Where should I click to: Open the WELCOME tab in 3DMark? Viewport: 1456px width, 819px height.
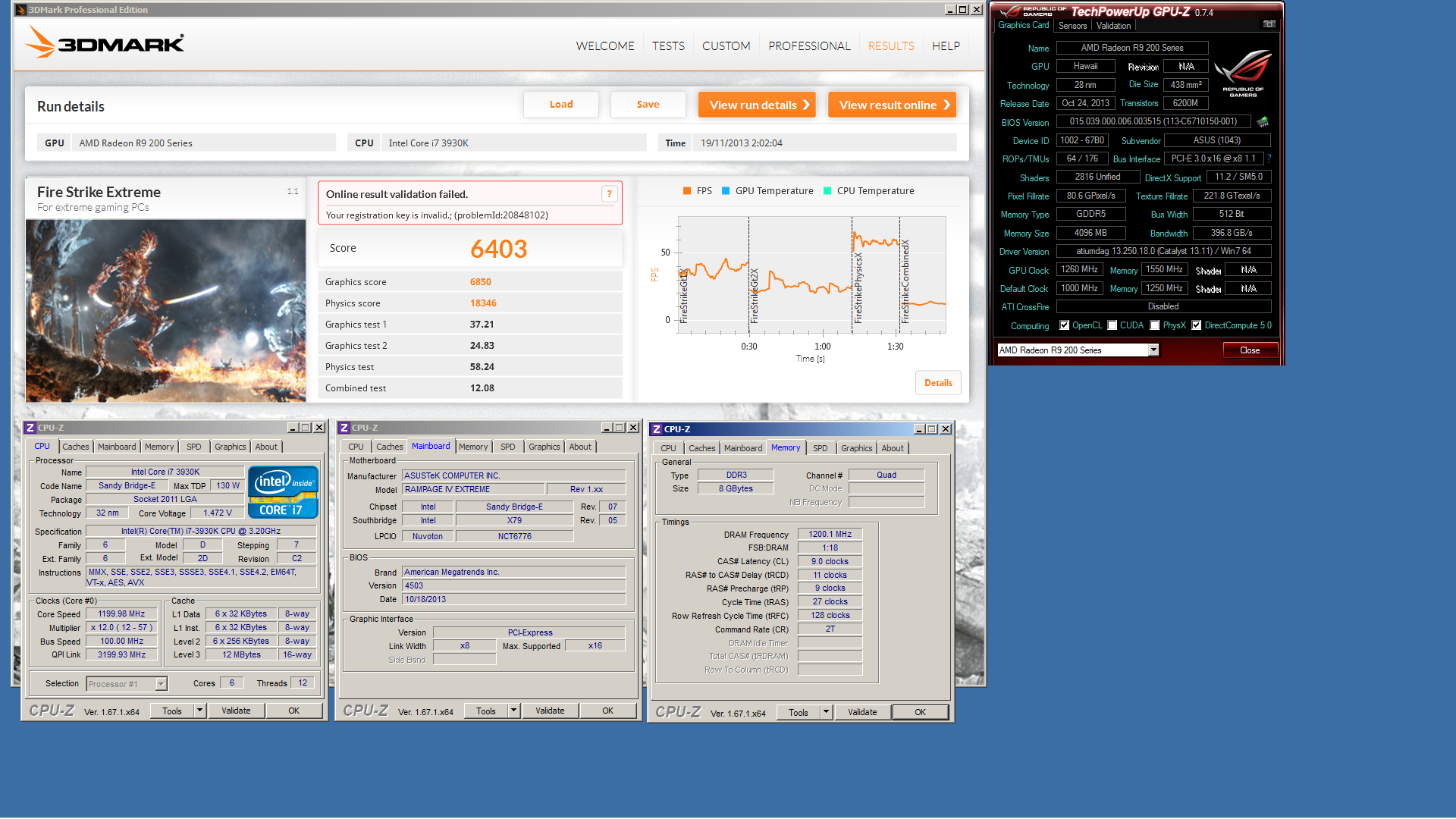605,46
